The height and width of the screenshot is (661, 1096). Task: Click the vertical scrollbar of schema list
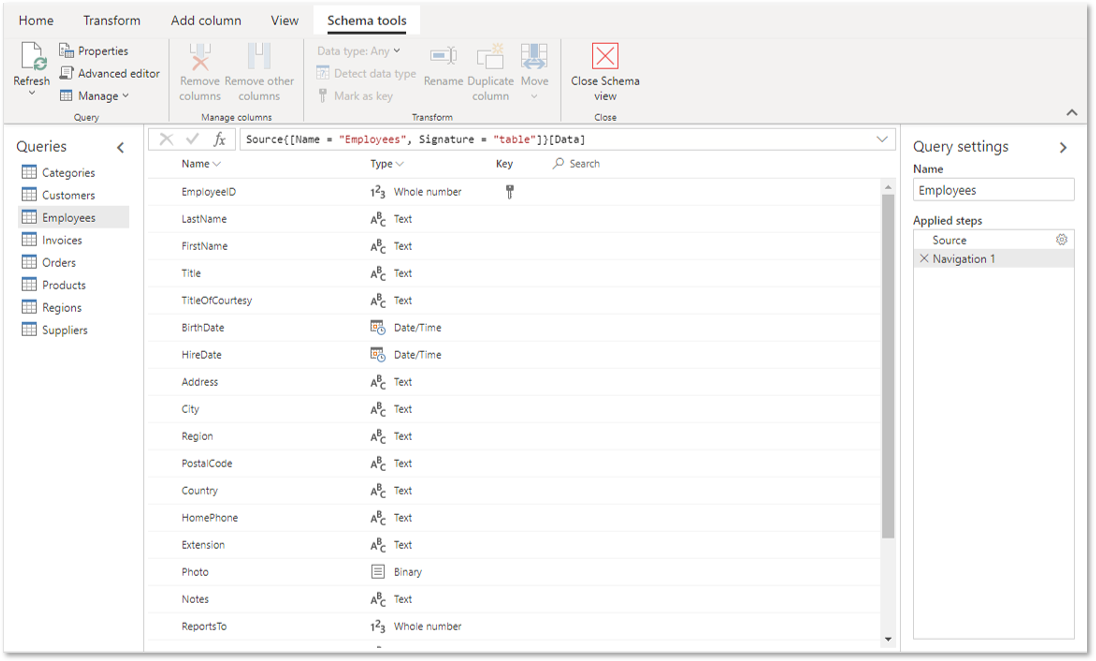coord(888,366)
